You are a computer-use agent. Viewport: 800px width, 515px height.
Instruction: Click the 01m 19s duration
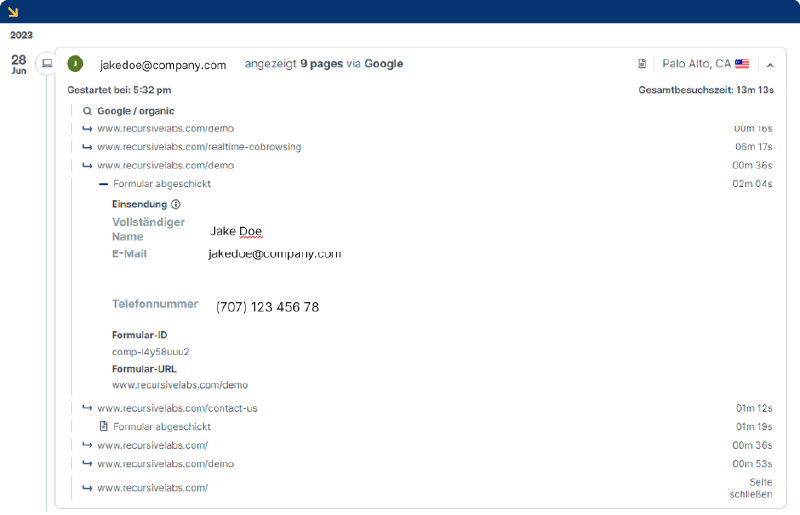pyautogui.click(x=754, y=427)
